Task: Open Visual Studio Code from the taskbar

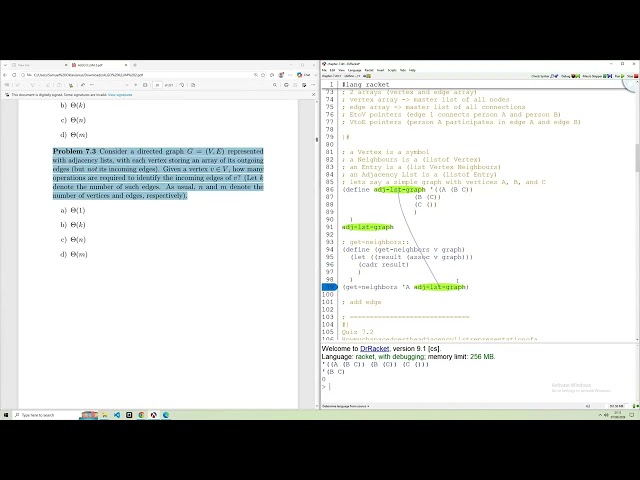Action: tap(117, 415)
